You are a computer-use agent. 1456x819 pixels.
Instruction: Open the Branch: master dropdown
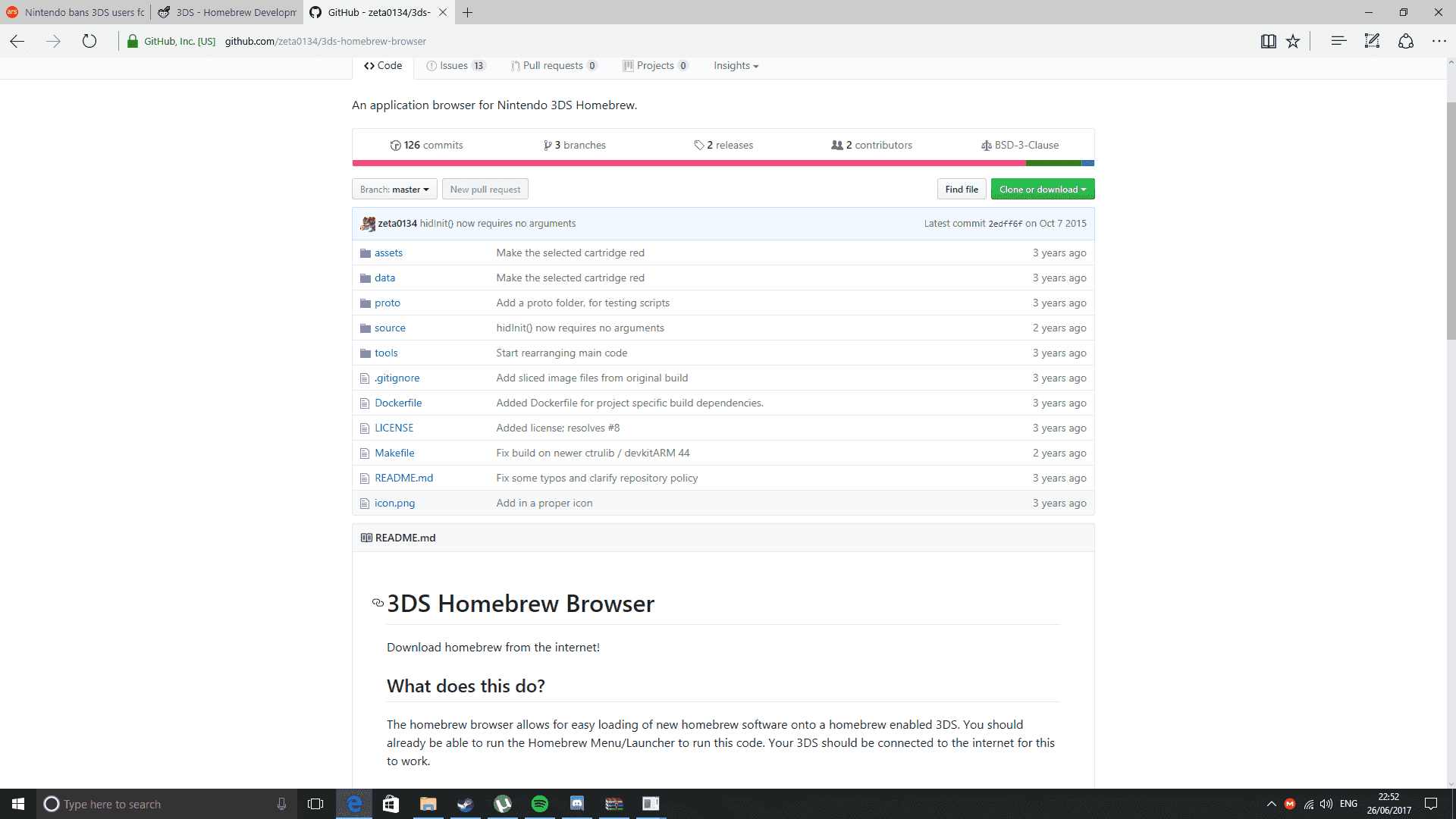pos(394,190)
